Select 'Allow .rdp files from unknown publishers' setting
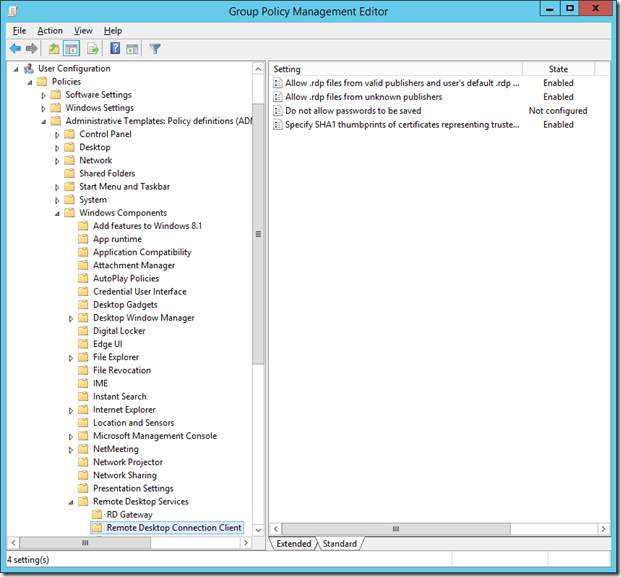 (363, 97)
